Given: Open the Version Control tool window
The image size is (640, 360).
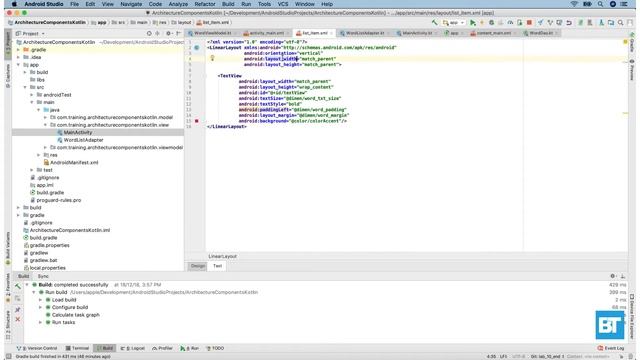Looking at the screenshot, I should tap(37, 348).
